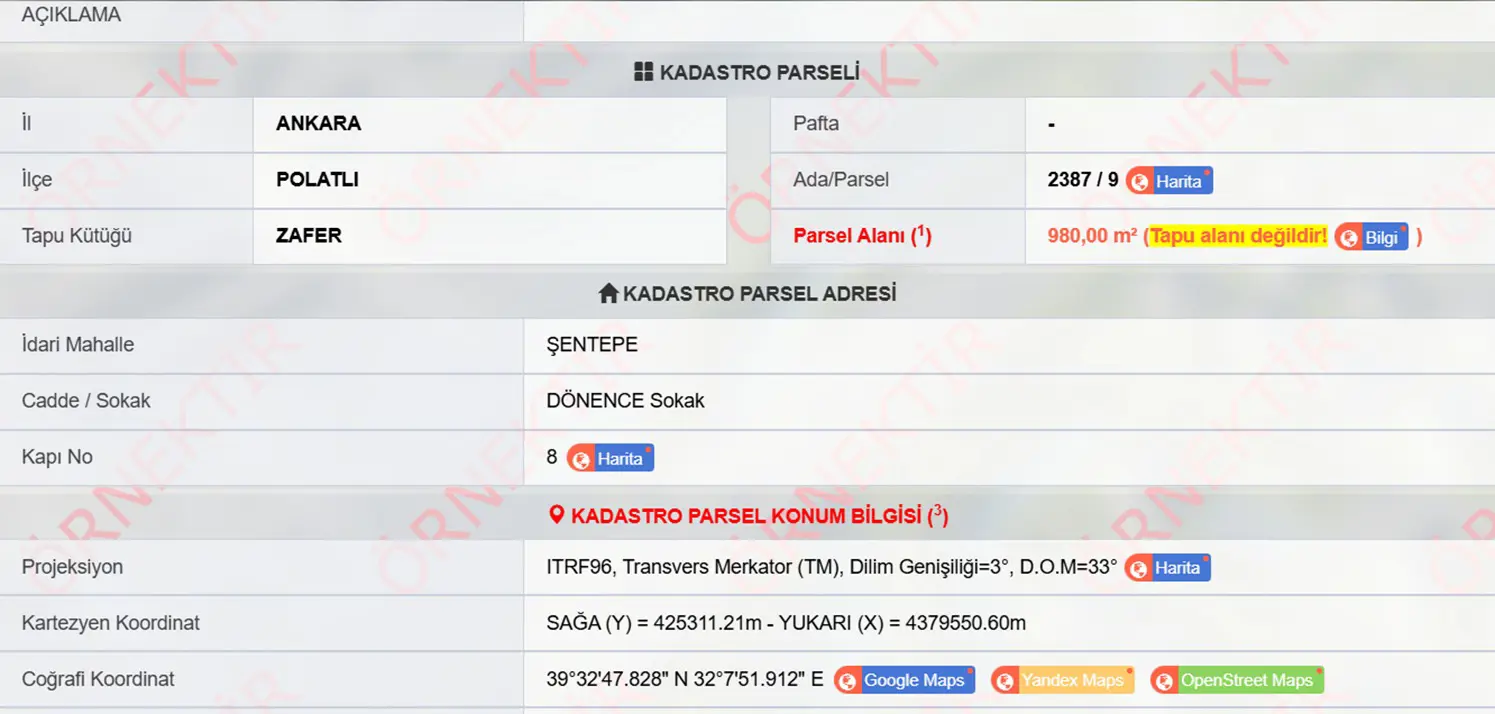This screenshot has width=1495, height=714.
Task: Select the 980,00 m² parcel area value
Action: (x=1092, y=237)
